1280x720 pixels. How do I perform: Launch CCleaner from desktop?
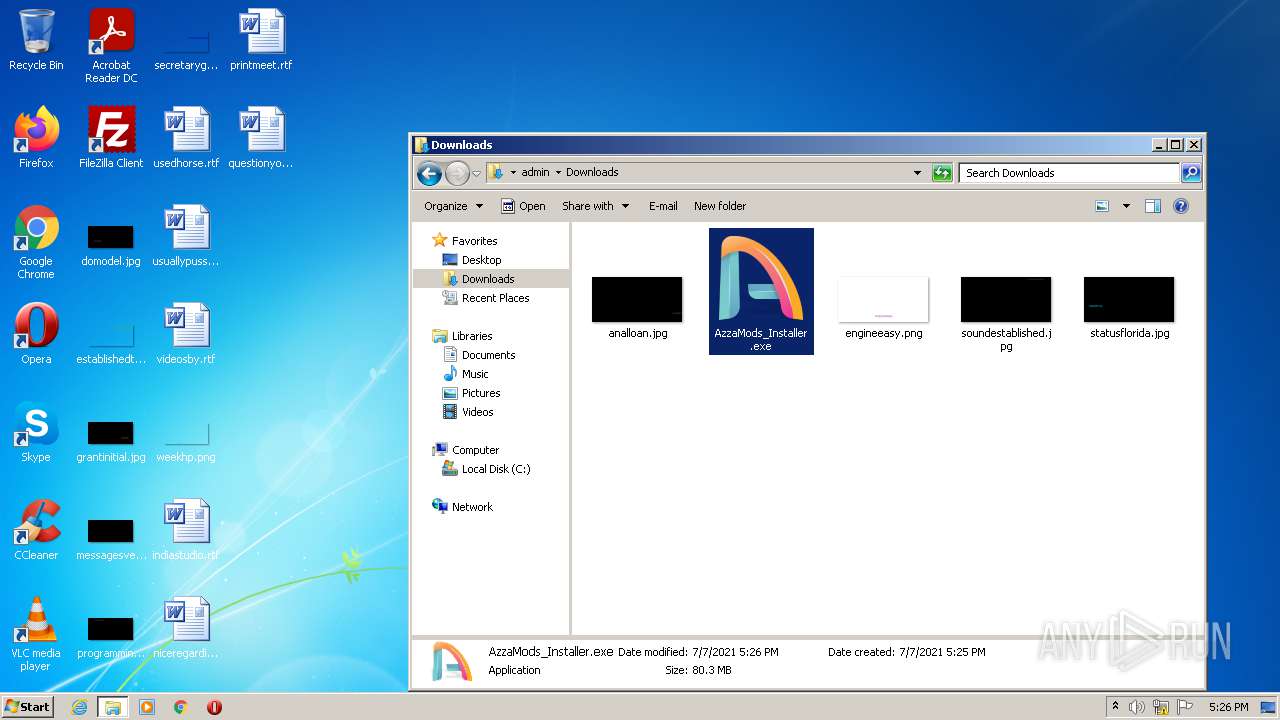36,529
